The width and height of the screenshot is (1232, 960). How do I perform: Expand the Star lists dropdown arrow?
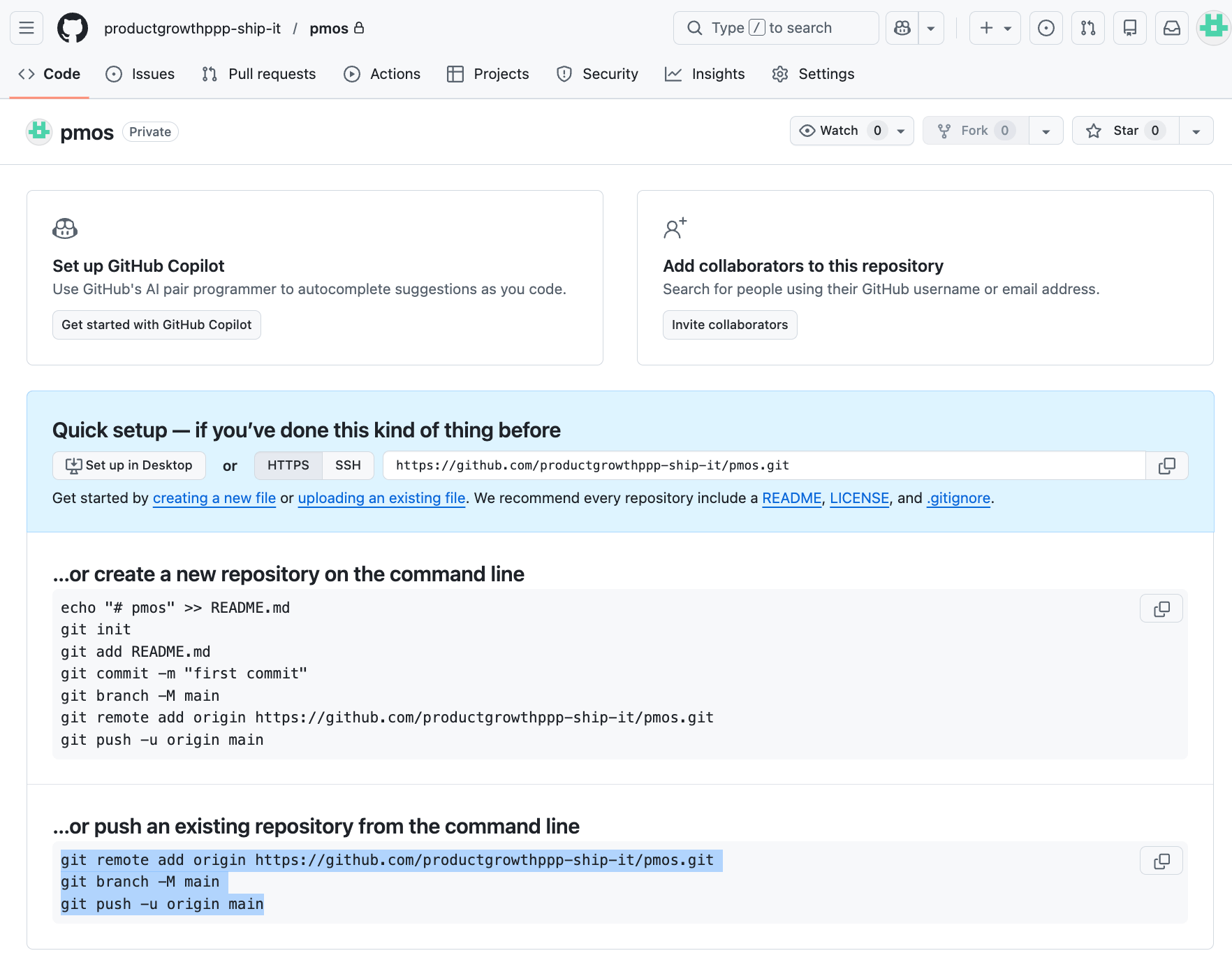[x=1196, y=131]
